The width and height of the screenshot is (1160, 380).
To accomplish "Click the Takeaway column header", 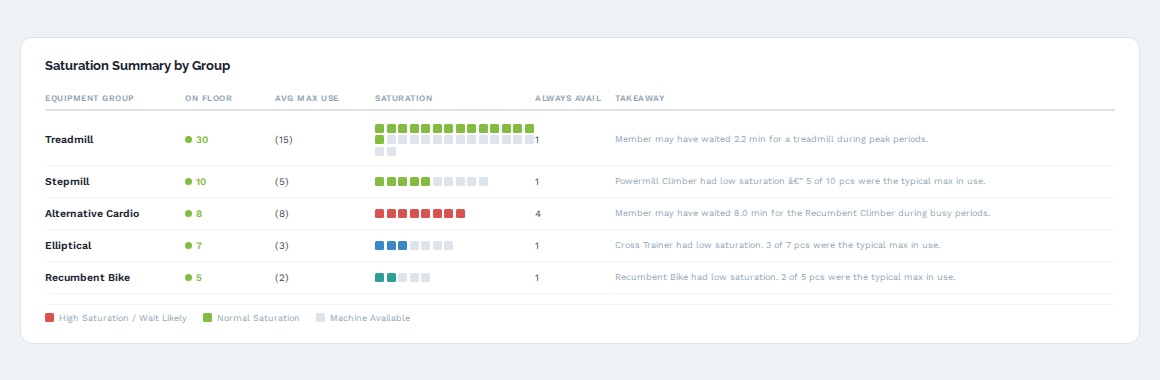I will [x=640, y=98].
